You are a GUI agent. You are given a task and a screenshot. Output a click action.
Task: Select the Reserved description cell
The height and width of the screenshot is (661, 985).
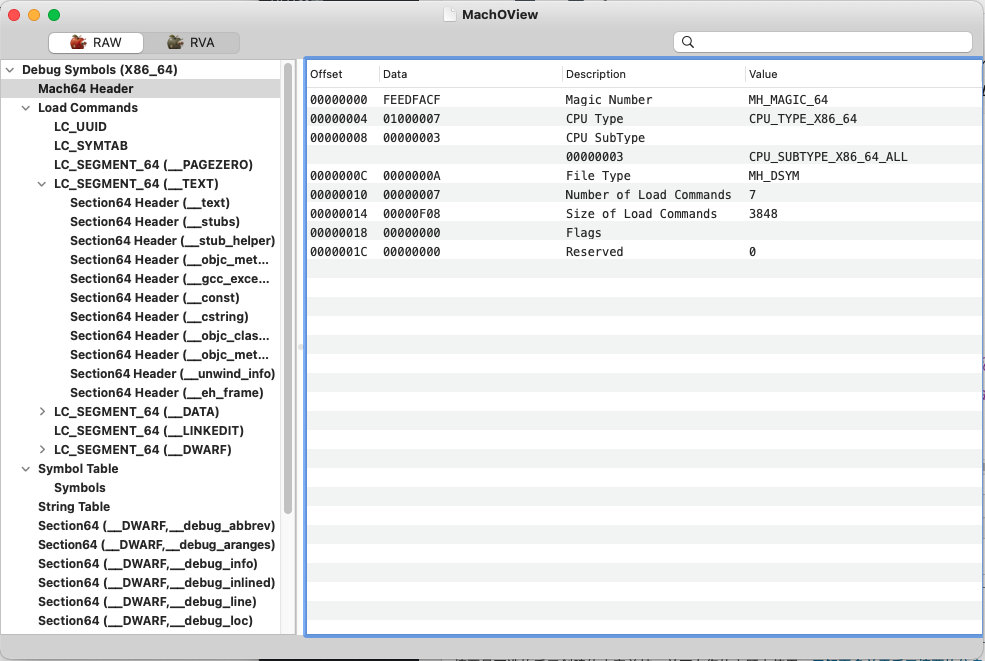pos(594,252)
